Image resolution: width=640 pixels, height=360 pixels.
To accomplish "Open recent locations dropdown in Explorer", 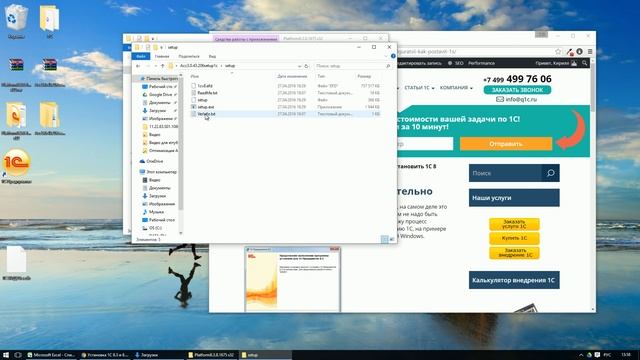I will pos(155,66).
